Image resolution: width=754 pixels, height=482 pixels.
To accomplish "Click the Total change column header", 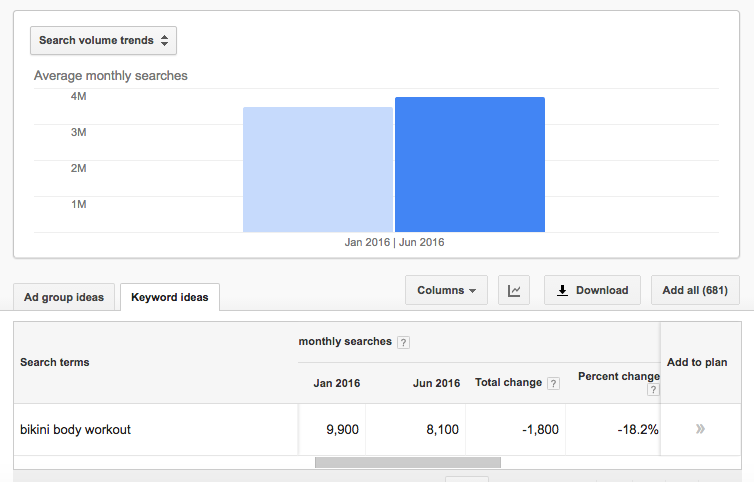I will point(508,382).
